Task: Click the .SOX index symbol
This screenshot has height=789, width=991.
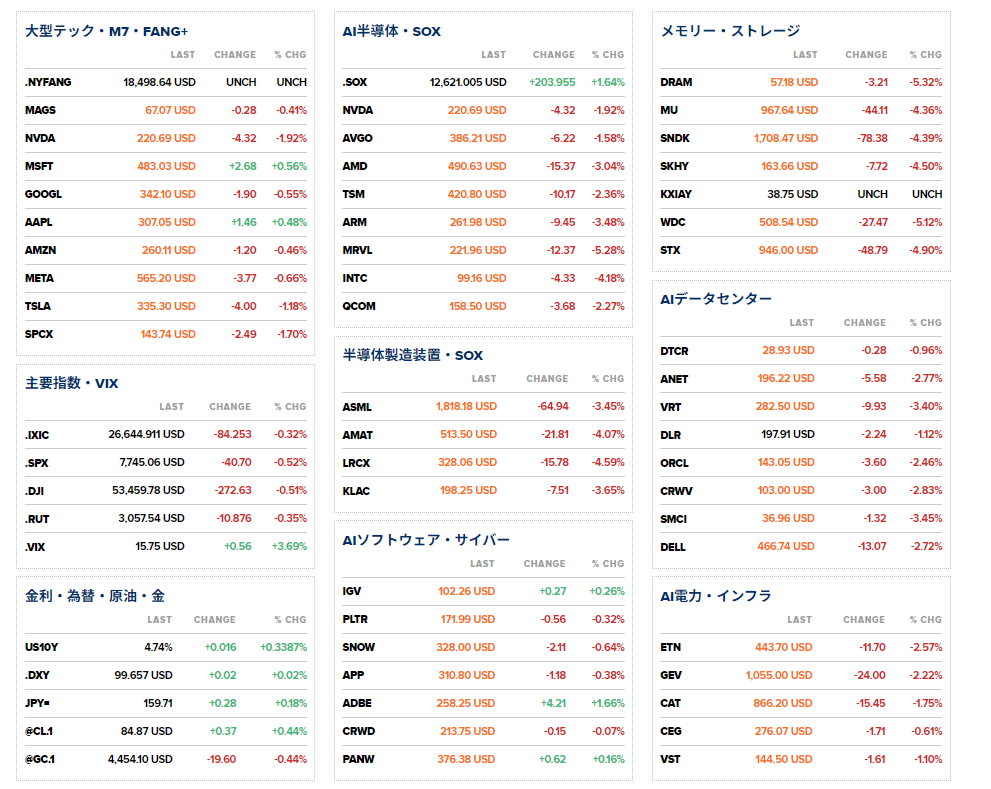Action: tap(355, 82)
